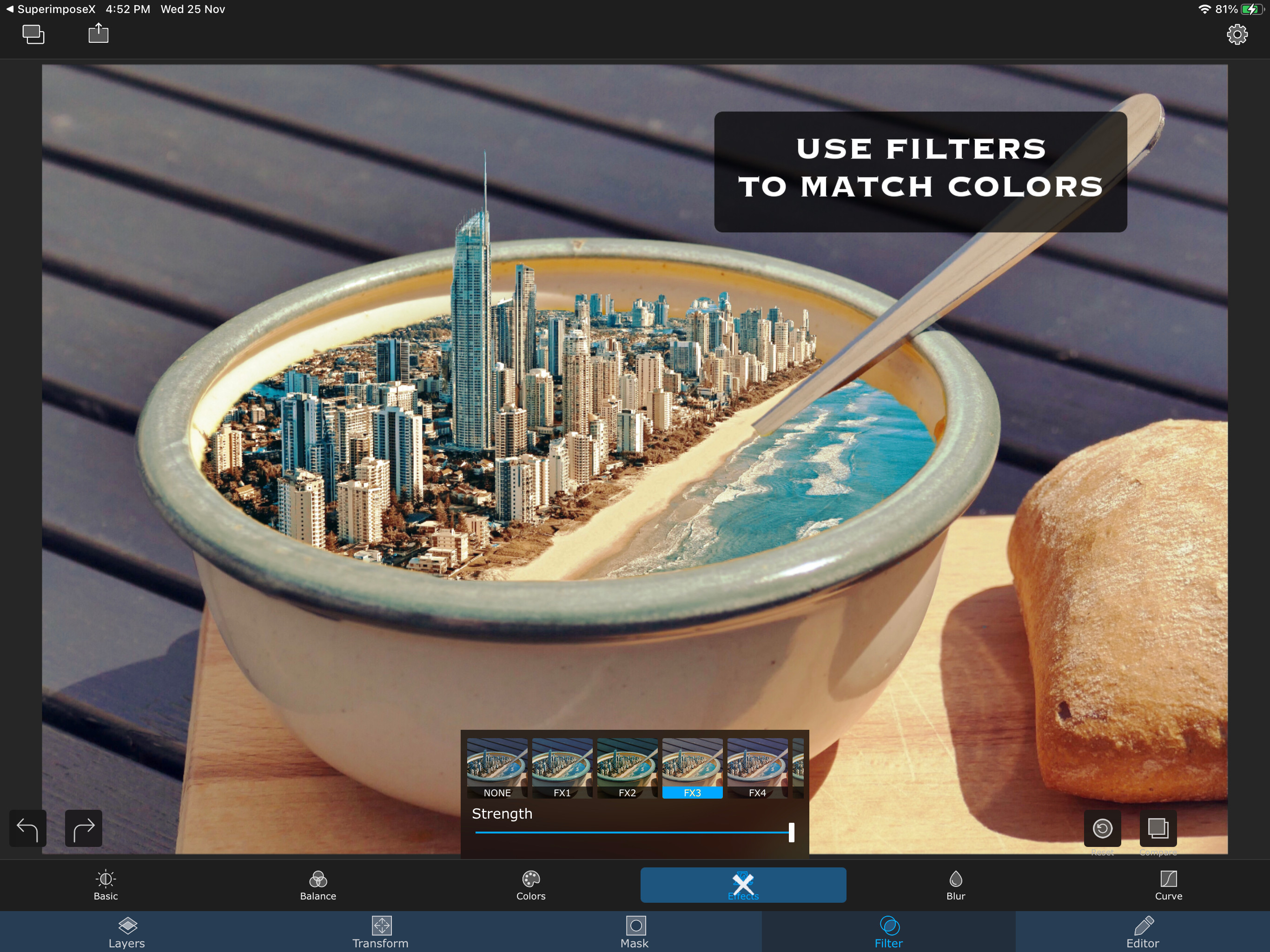Switch to the Layers tab
This screenshot has width=1270, height=952.
[x=127, y=932]
